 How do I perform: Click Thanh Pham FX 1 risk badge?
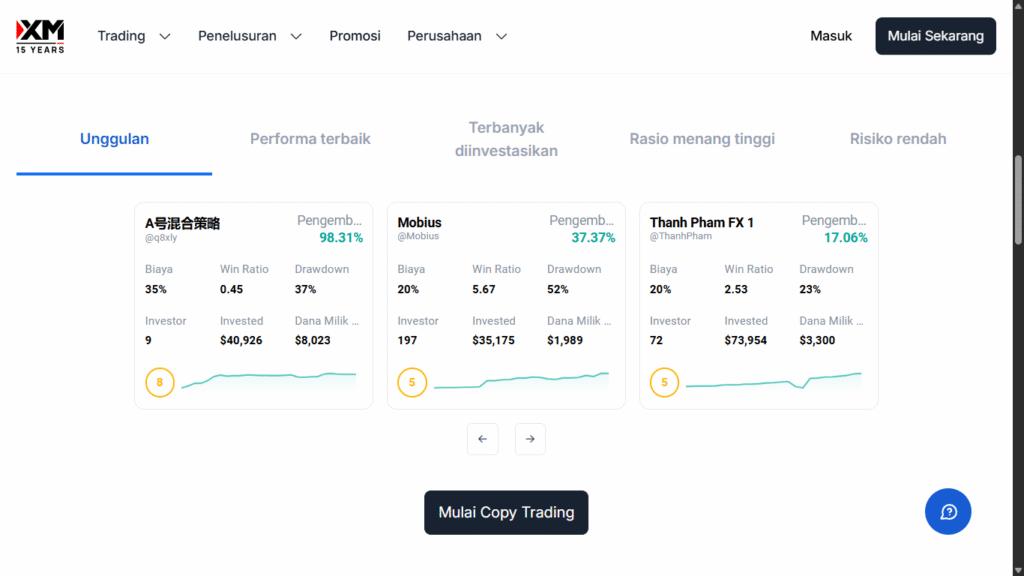(x=664, y=382)
